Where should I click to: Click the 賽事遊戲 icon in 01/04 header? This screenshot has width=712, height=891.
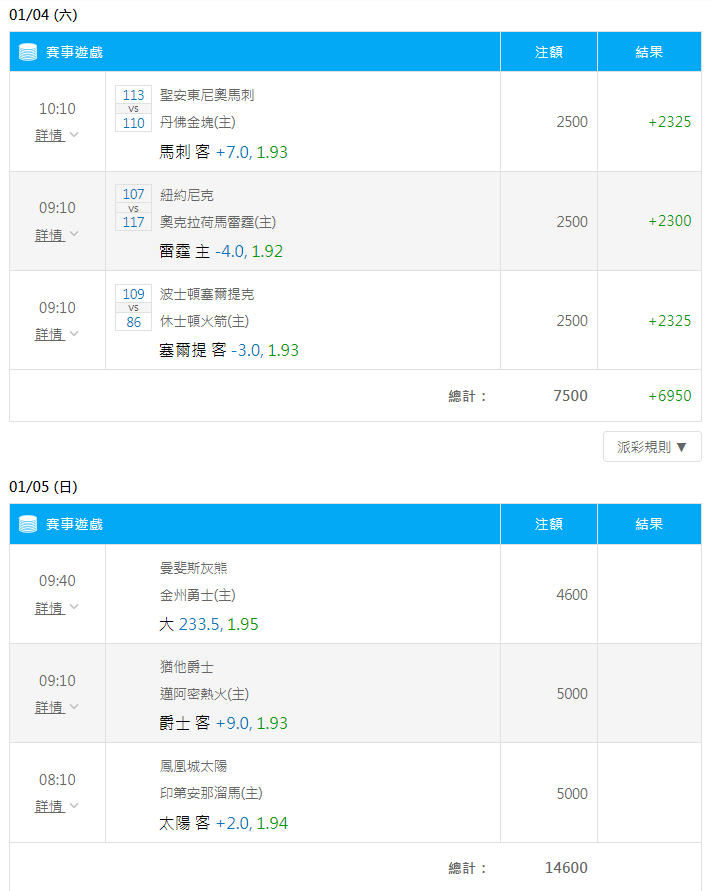point(28,52)
